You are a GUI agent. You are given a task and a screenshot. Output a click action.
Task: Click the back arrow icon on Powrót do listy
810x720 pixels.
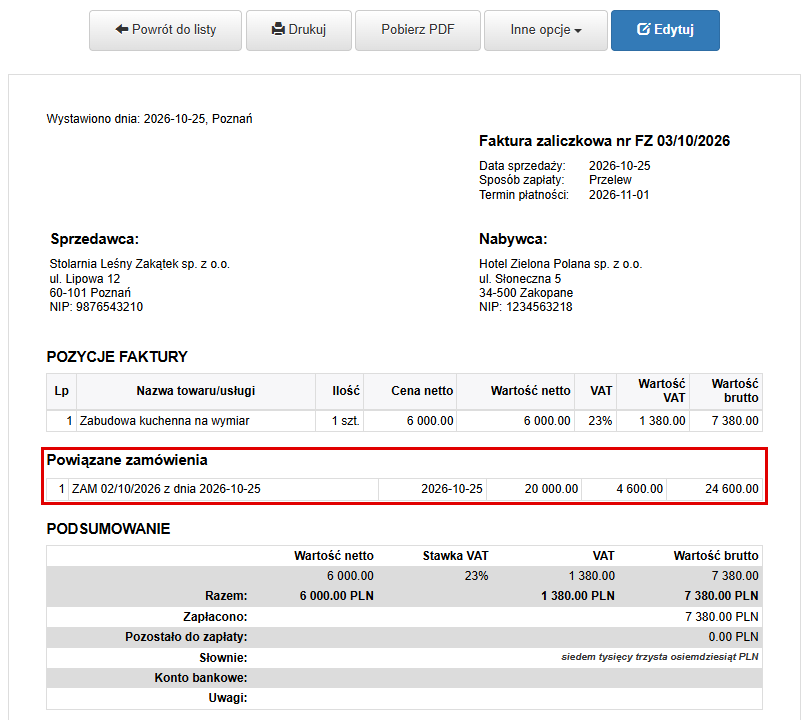click(121, 29)
